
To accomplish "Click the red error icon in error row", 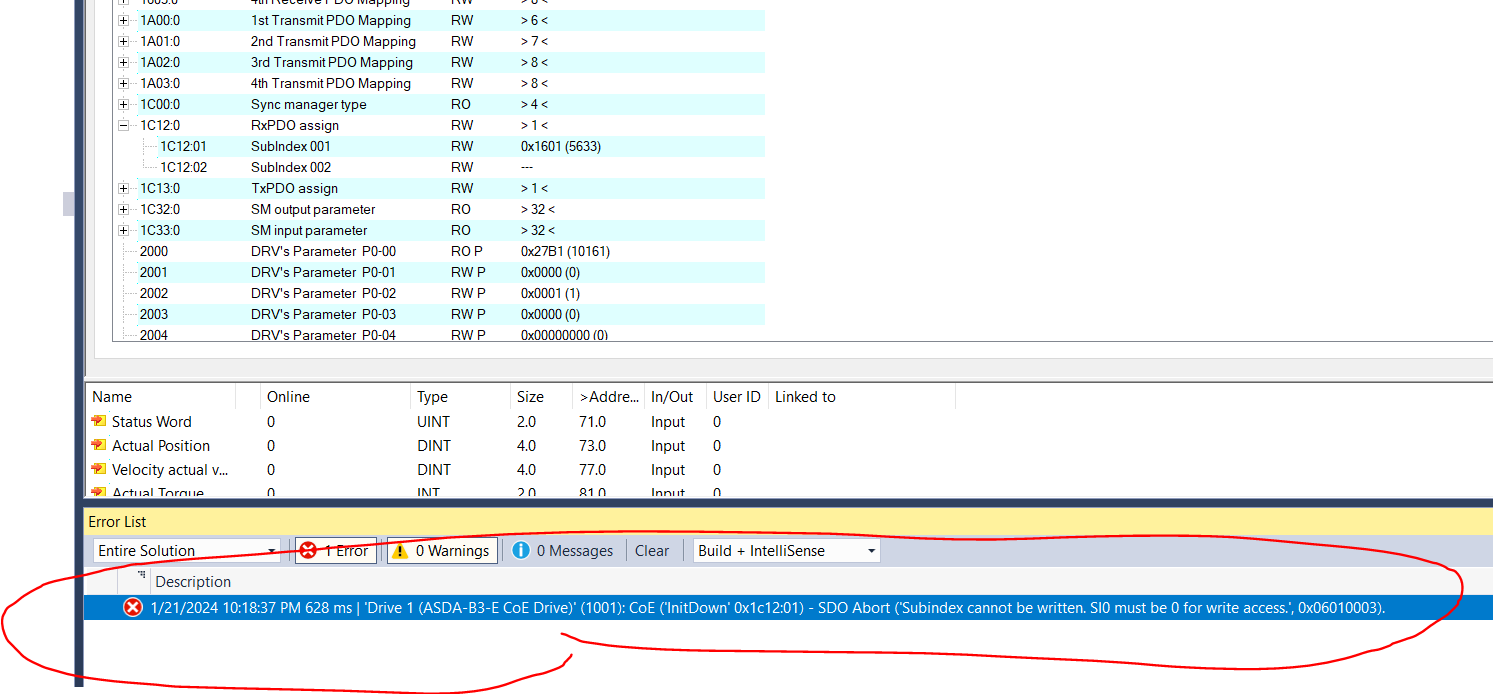I will (x=132, y=608).
